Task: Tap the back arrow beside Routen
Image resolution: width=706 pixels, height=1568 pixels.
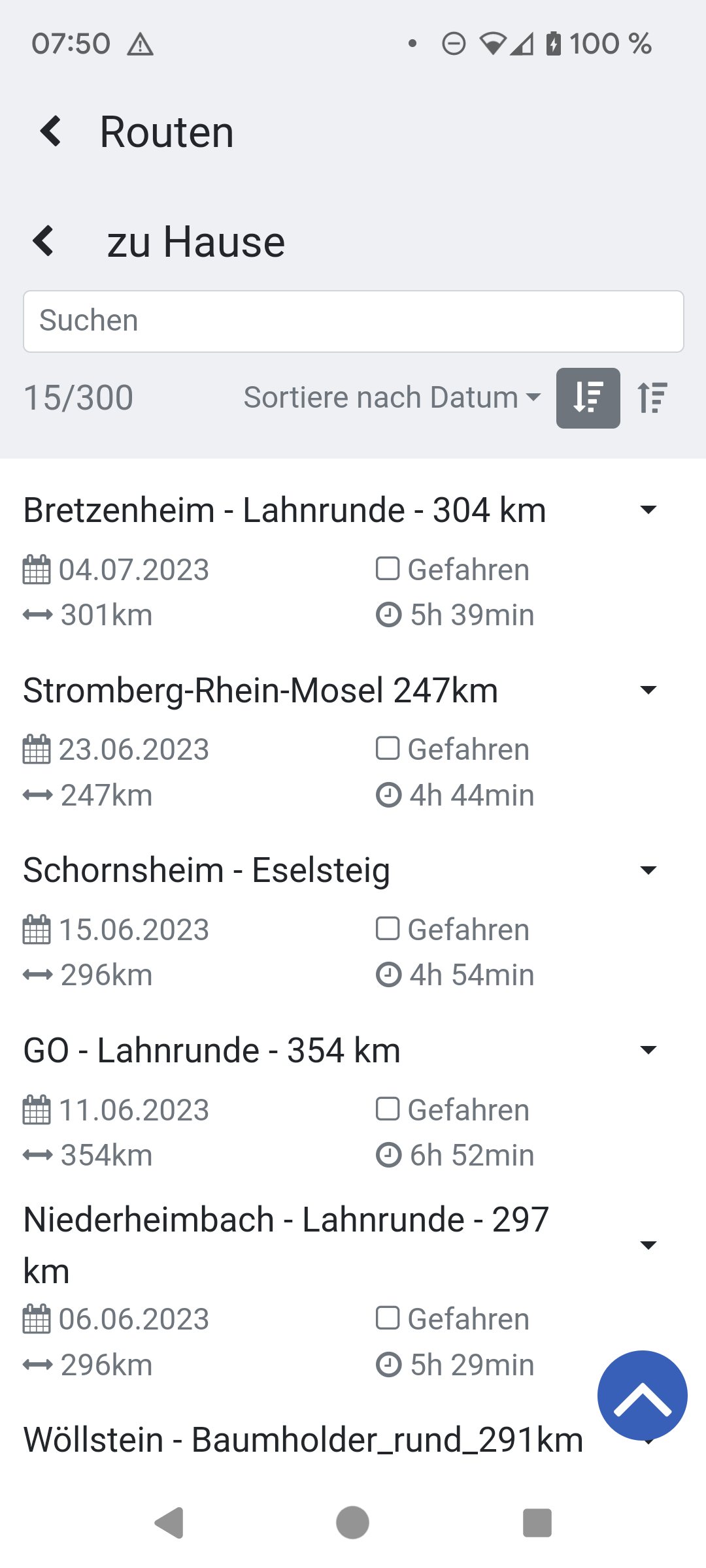Action: [x=51, y=131]
